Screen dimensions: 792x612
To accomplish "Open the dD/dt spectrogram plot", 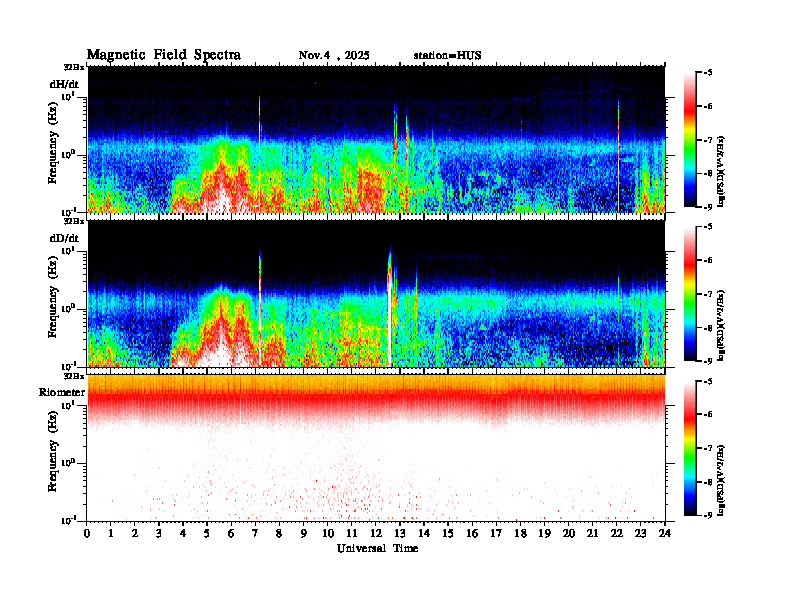I will point(376,293).
